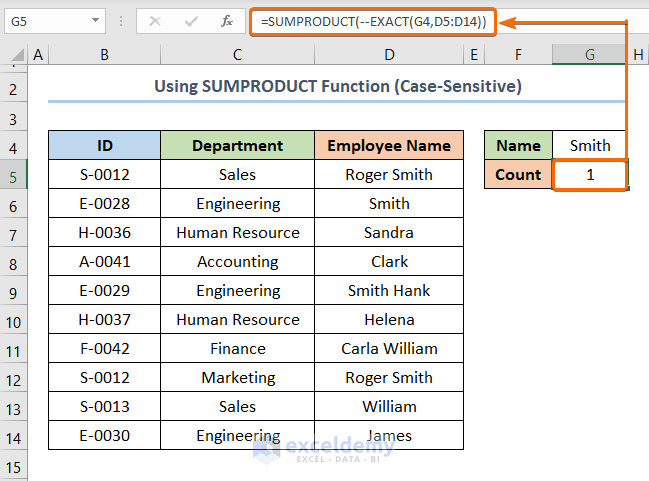Click the Select All corner triangle
Viewport: 649px width, 481px height.
click(15, 56)
